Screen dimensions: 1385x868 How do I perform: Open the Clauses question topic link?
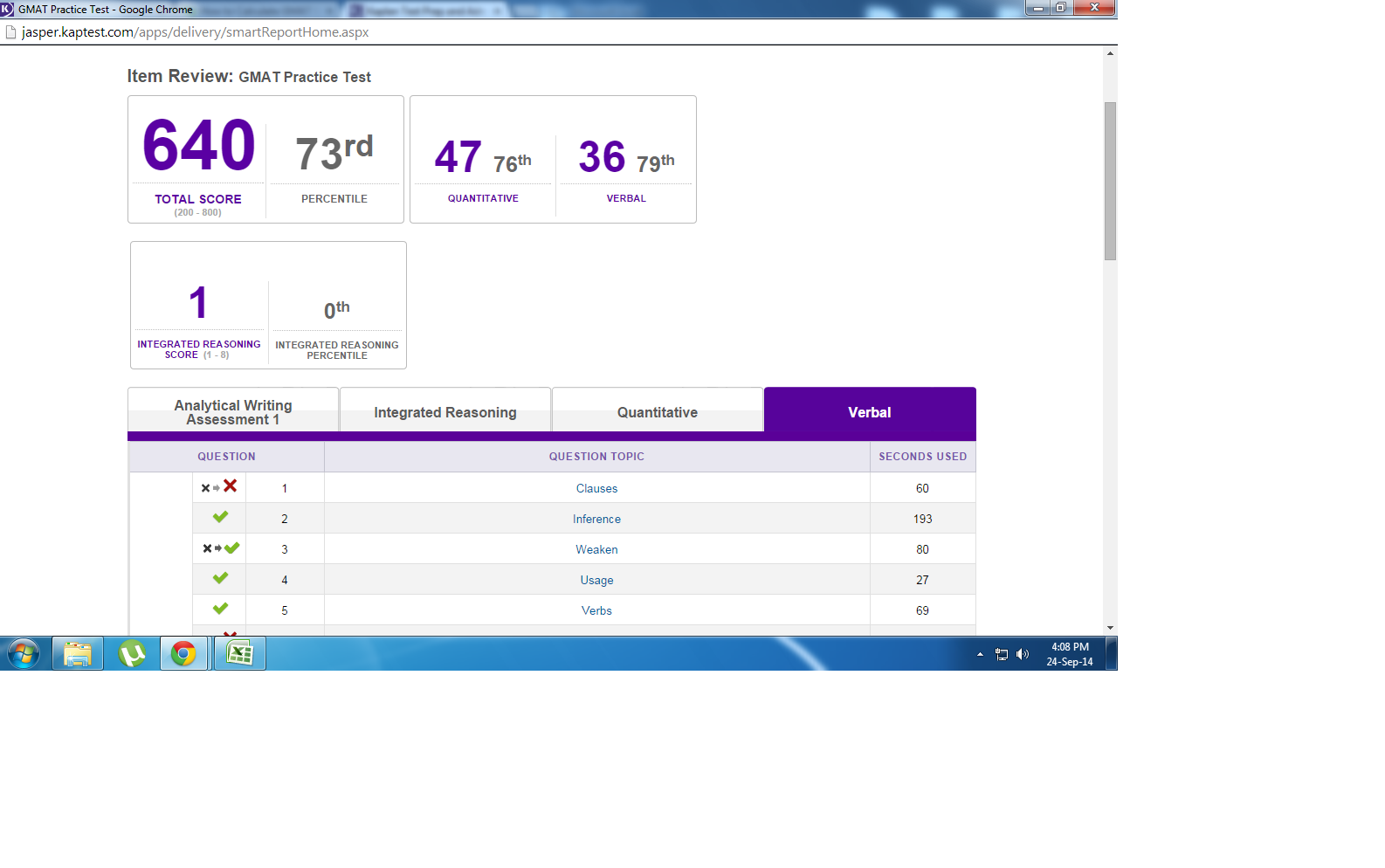coord(596,488)
